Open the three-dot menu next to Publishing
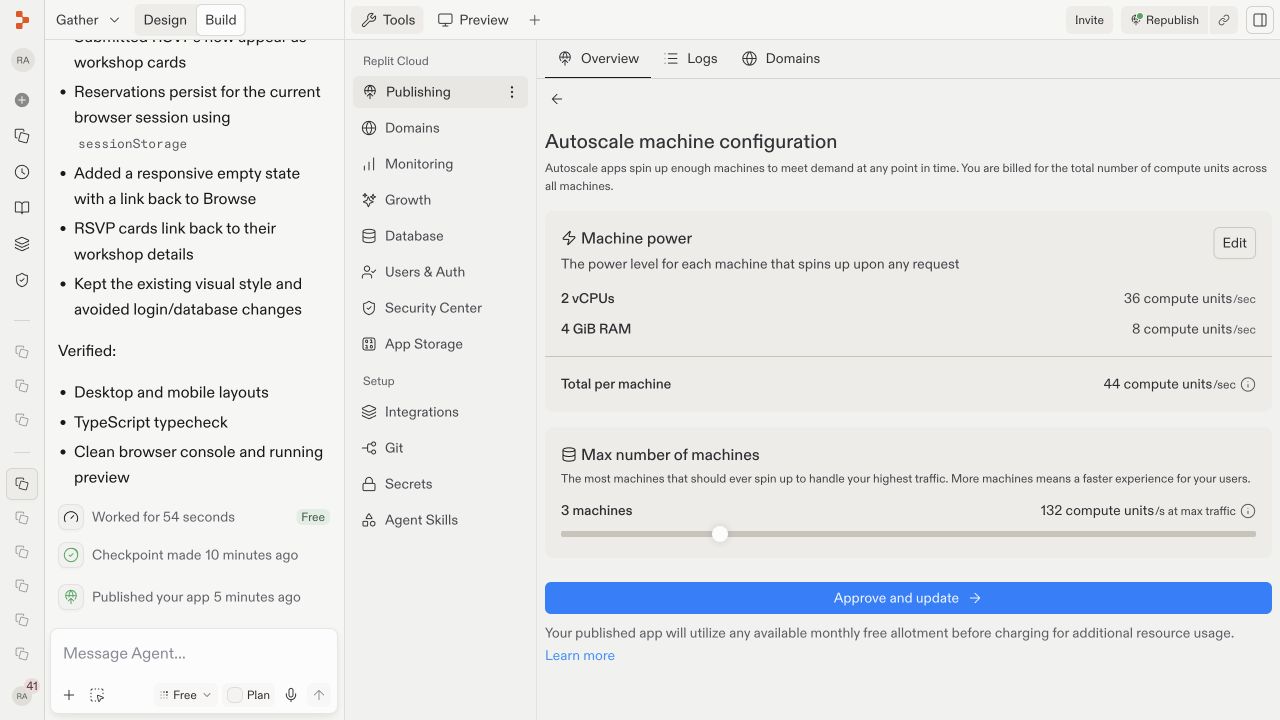This screenshot has height=720, width=1280. 512,92
